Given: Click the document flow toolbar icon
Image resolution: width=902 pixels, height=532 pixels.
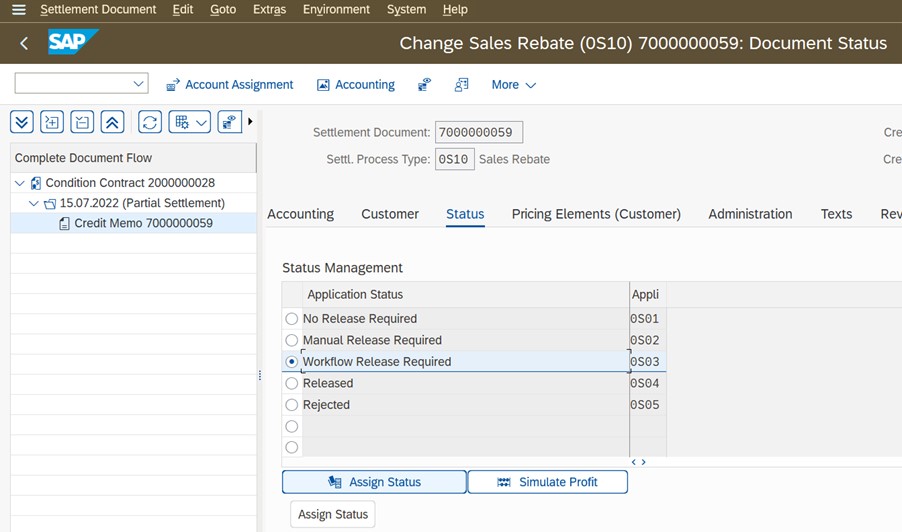Looking at the screenshot, I should pos(461,85).
